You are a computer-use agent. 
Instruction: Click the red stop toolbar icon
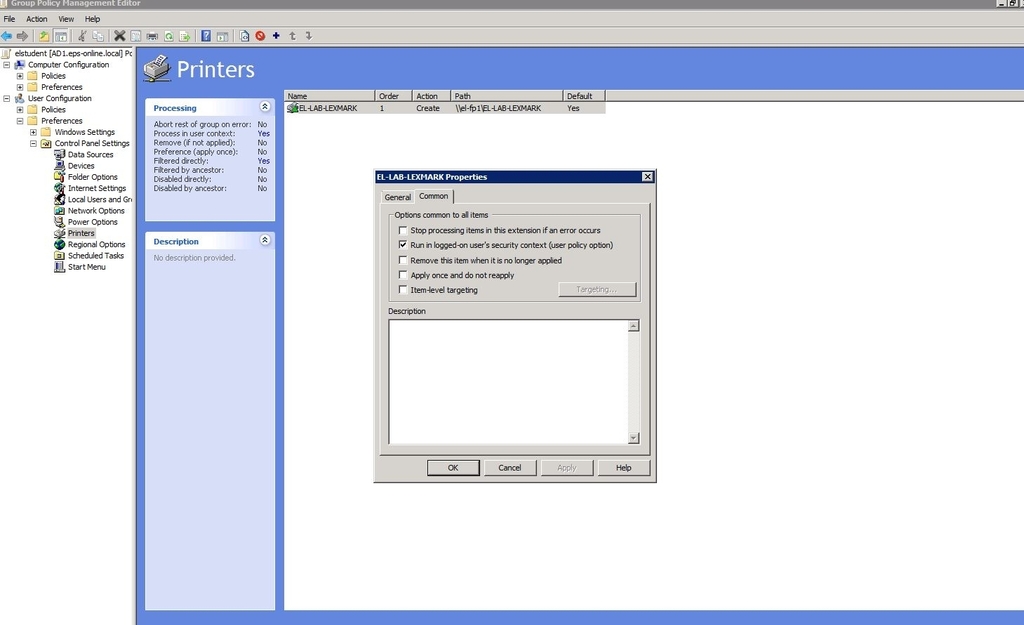click(259, 36)
